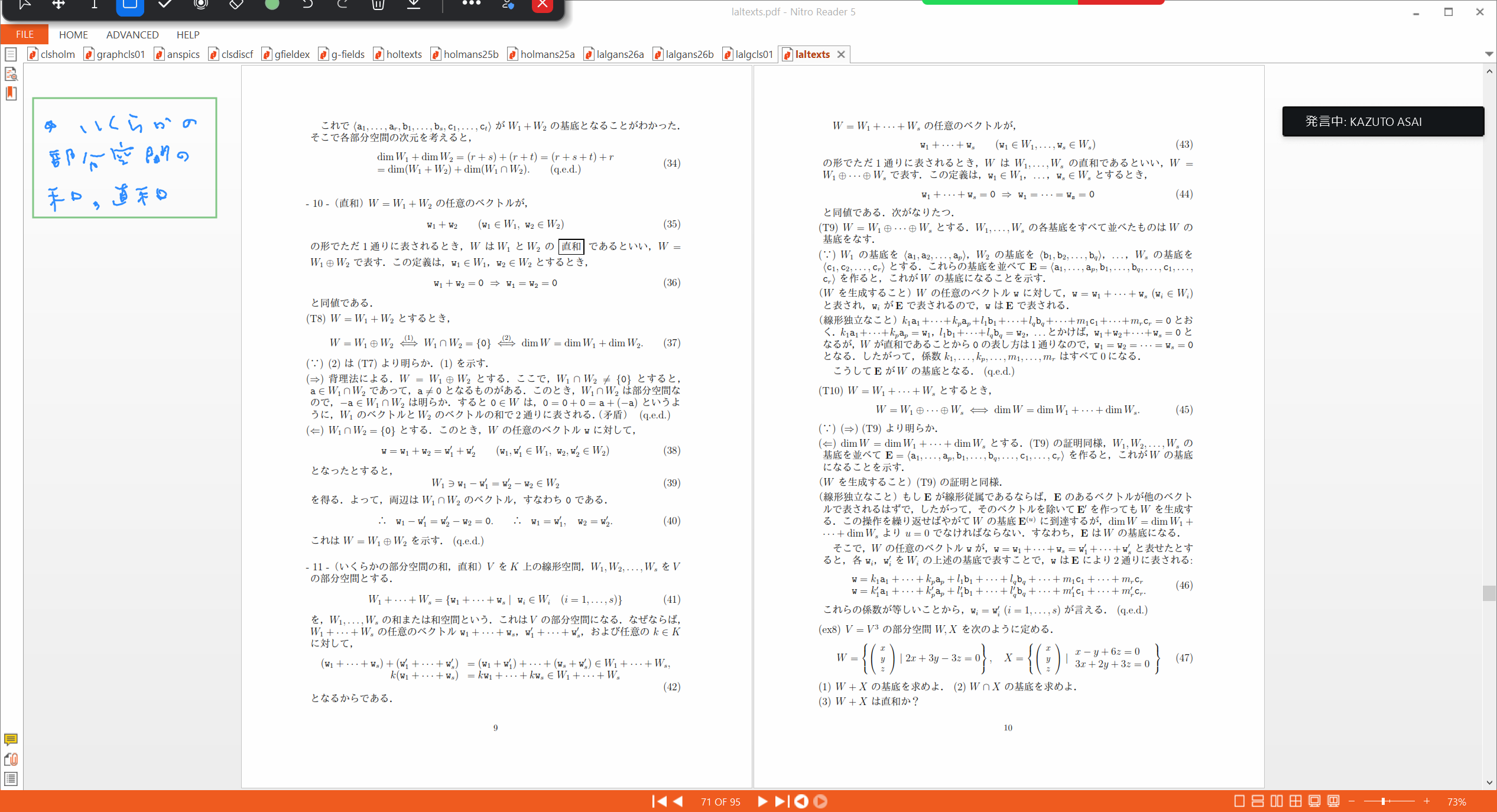
Task: Switch to the gfieldex document tab
Action: (x=286, y=54)
